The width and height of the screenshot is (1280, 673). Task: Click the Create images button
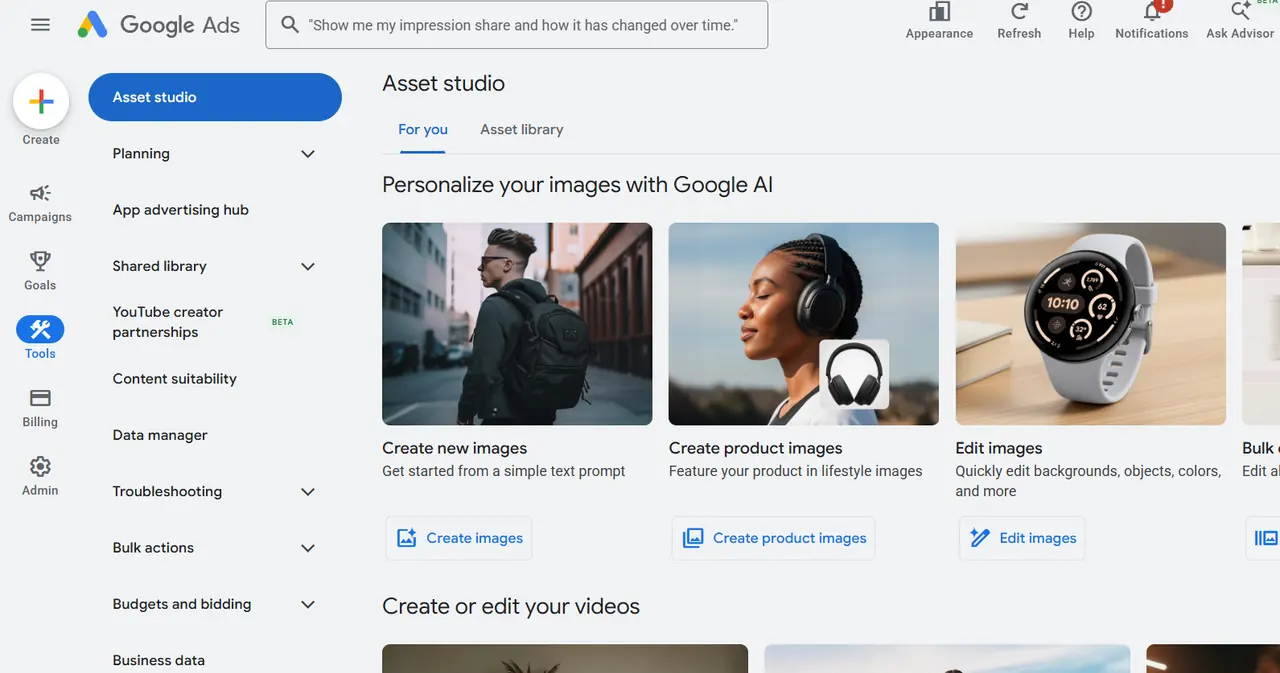459,538
